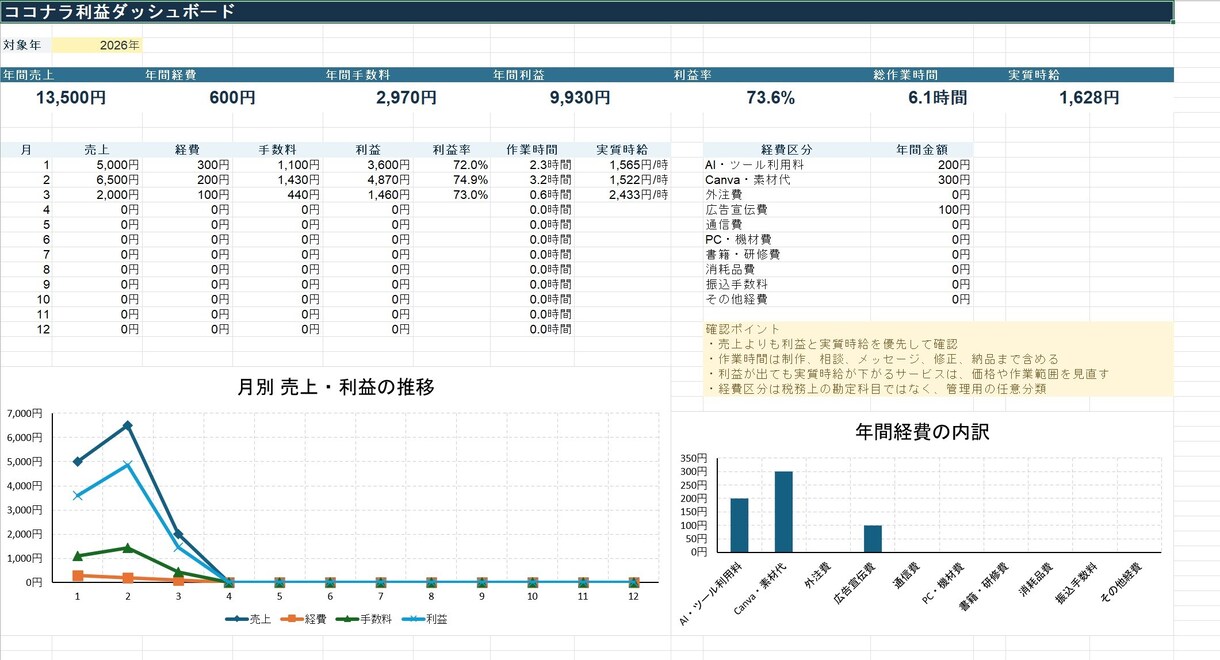Select the 2.3時間 work time cell
1220x660 pixels.
pyautogui.click(x=532, y=165)
